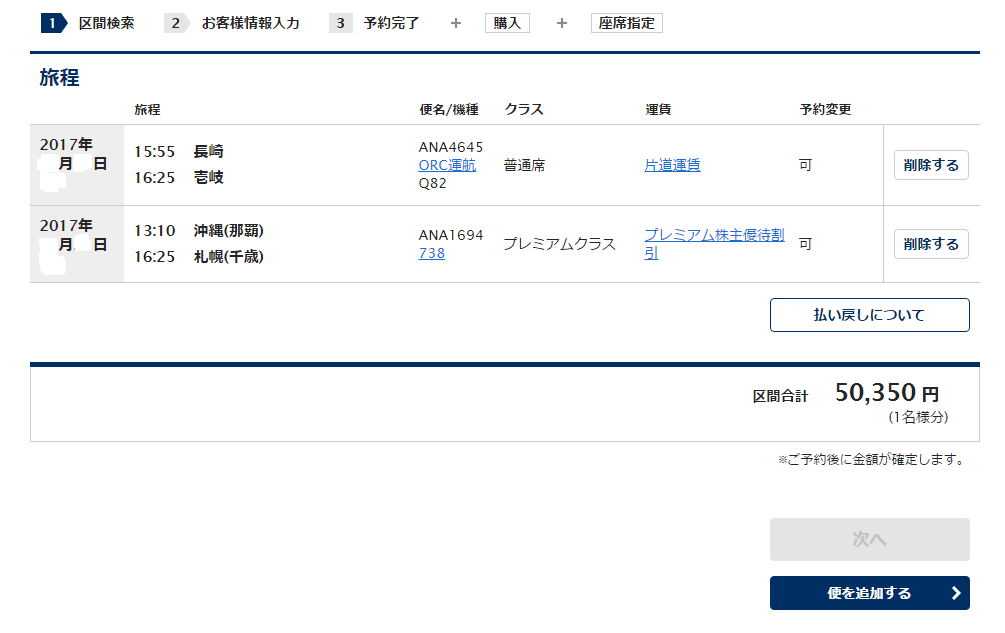This screenshot has height=633, width=1005.
Task: Delete the 沖縄(那覇) to 札幌(千歳) flight
Action: (x=931, y=244)
